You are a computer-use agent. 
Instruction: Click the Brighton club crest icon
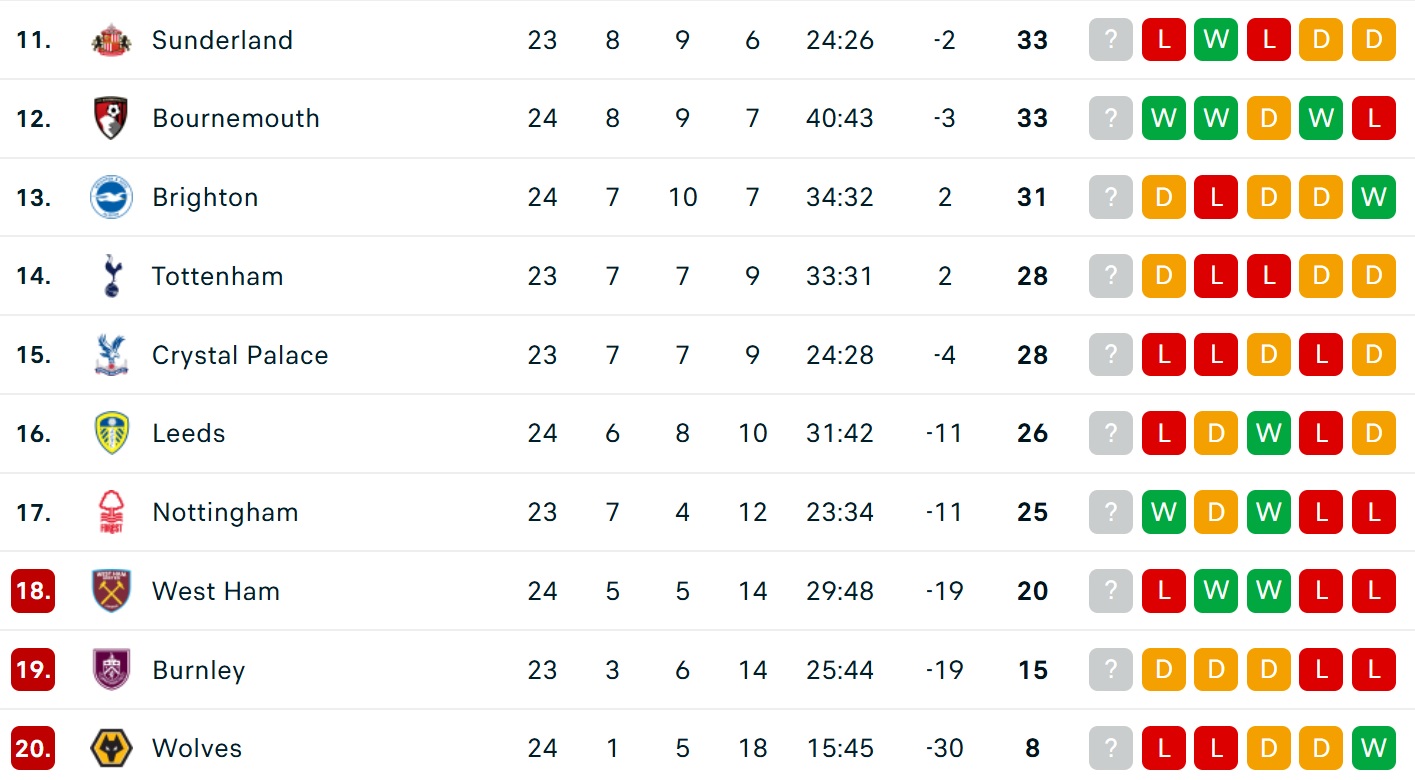111,197
